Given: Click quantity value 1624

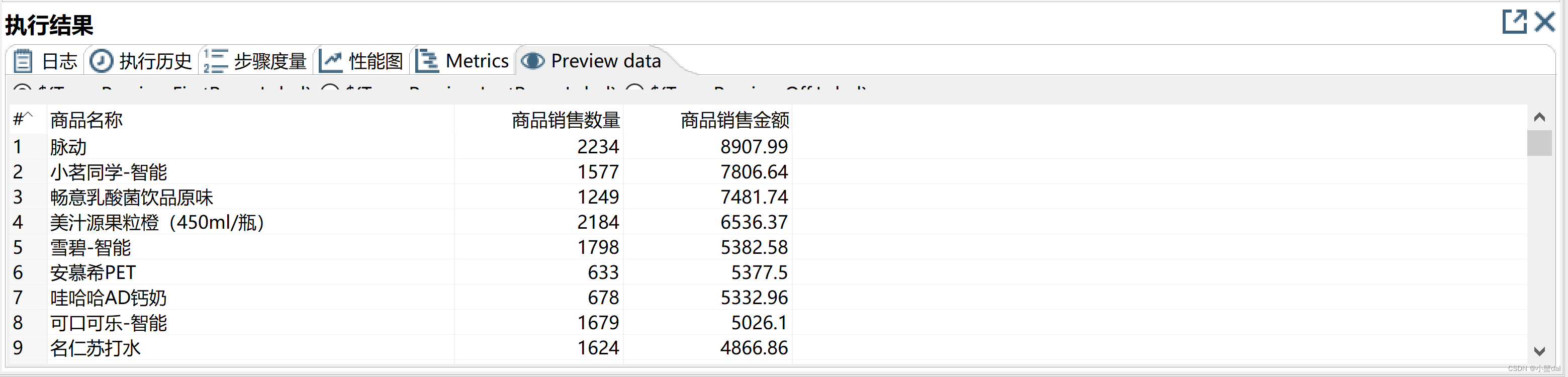Looking at the screenshot, I should tap(598, 348).
